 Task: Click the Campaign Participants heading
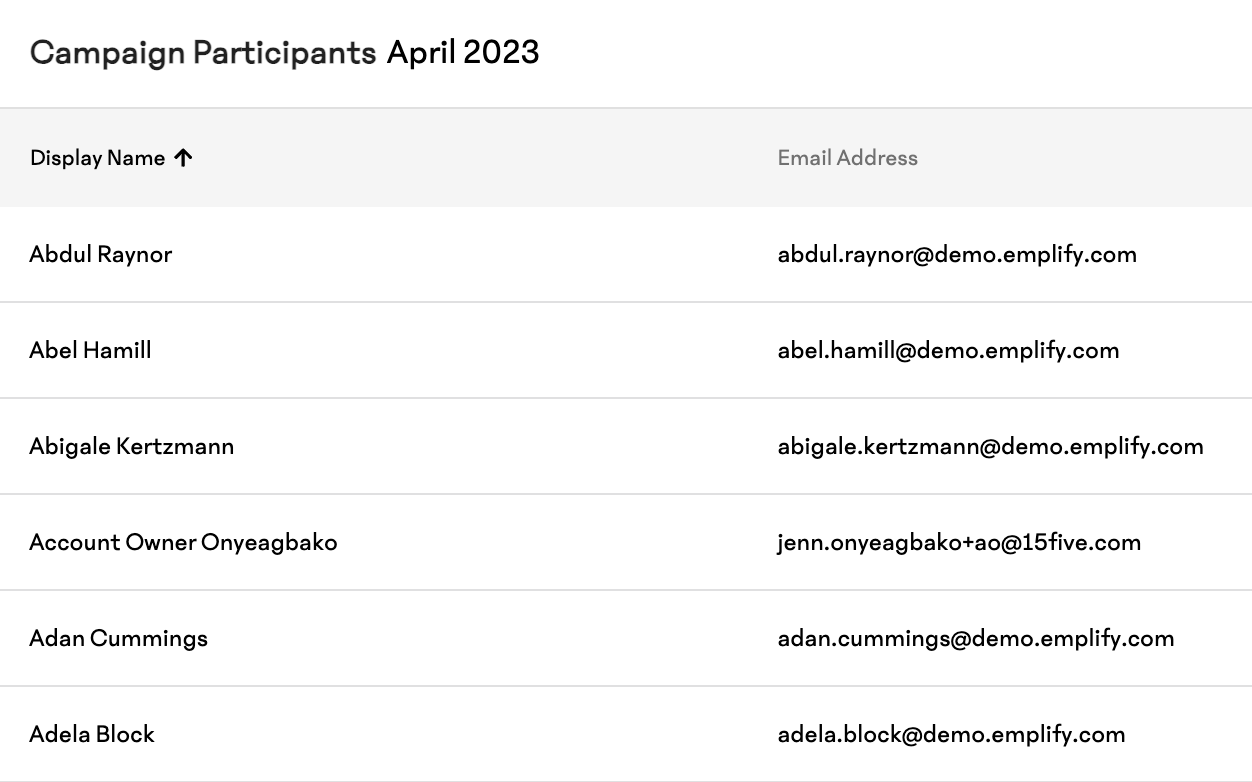(x=203, y=52)
